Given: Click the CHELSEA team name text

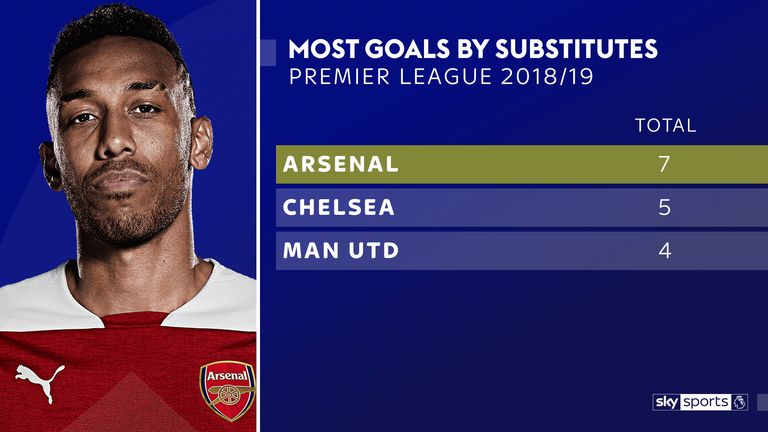Looking at the screenshot, I should tap(339, 207).
